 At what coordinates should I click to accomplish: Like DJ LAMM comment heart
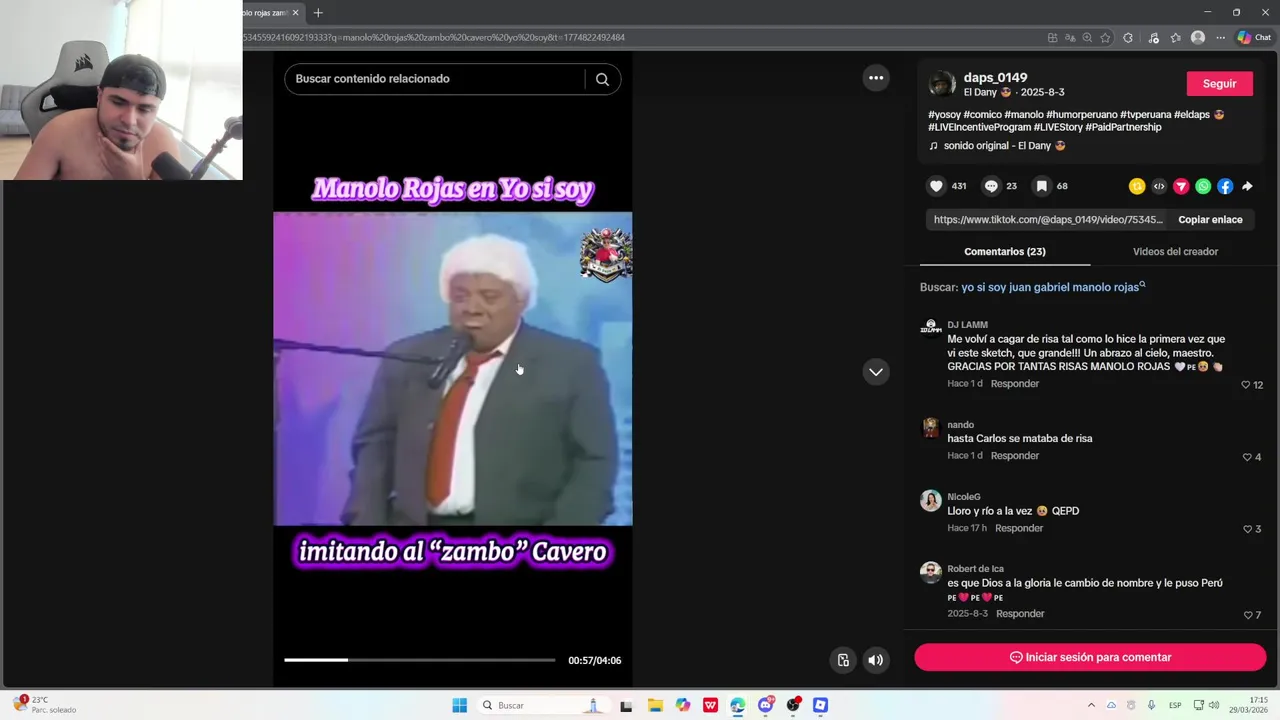[x=1246, y=385]
